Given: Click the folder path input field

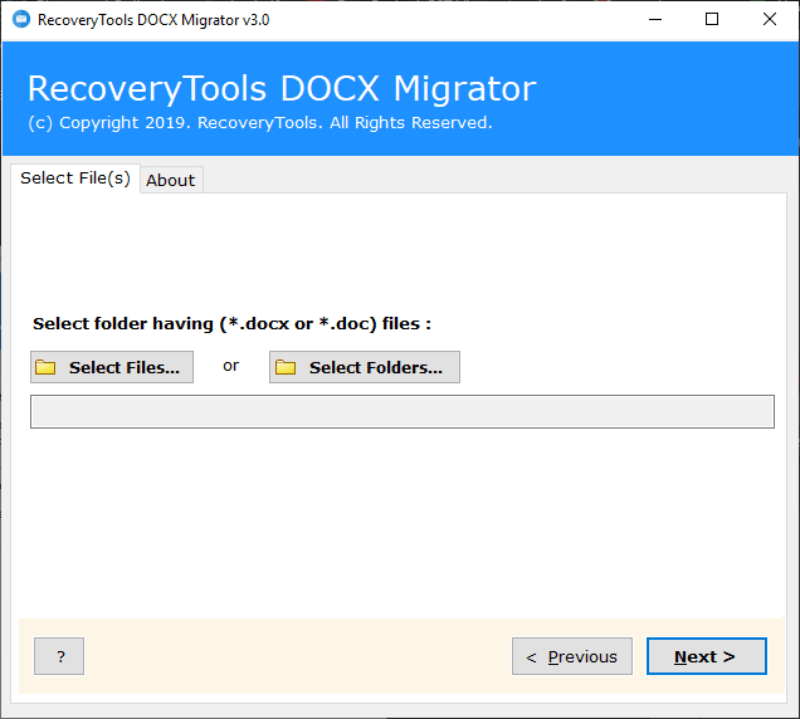Looking at the screenshot, I should pyautogui.click(x=402, y=411).
